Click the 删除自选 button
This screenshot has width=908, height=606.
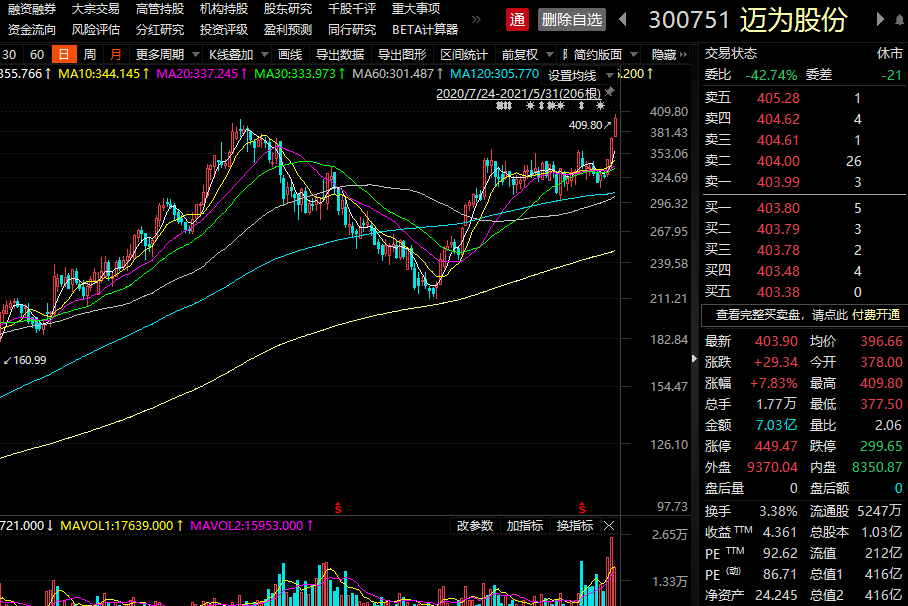click(572, 20)
